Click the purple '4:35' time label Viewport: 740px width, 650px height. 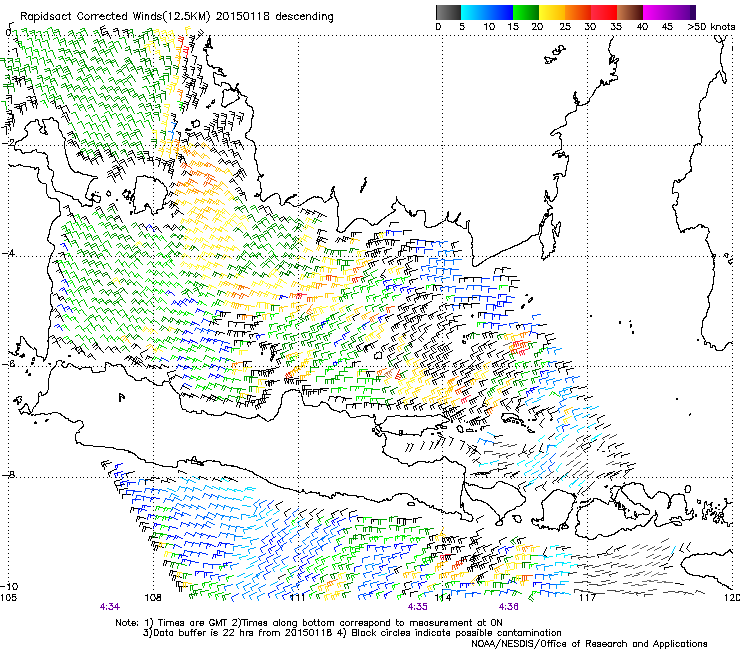[417, 607]
